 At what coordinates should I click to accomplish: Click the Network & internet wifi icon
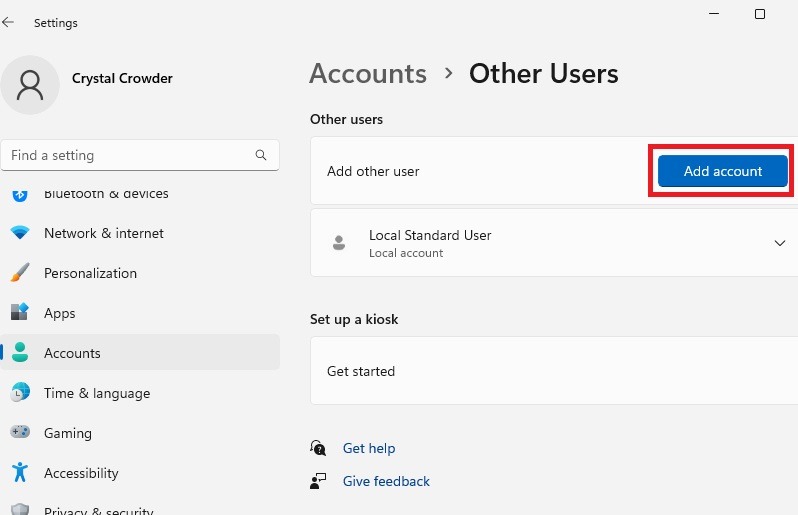(20, 233)
